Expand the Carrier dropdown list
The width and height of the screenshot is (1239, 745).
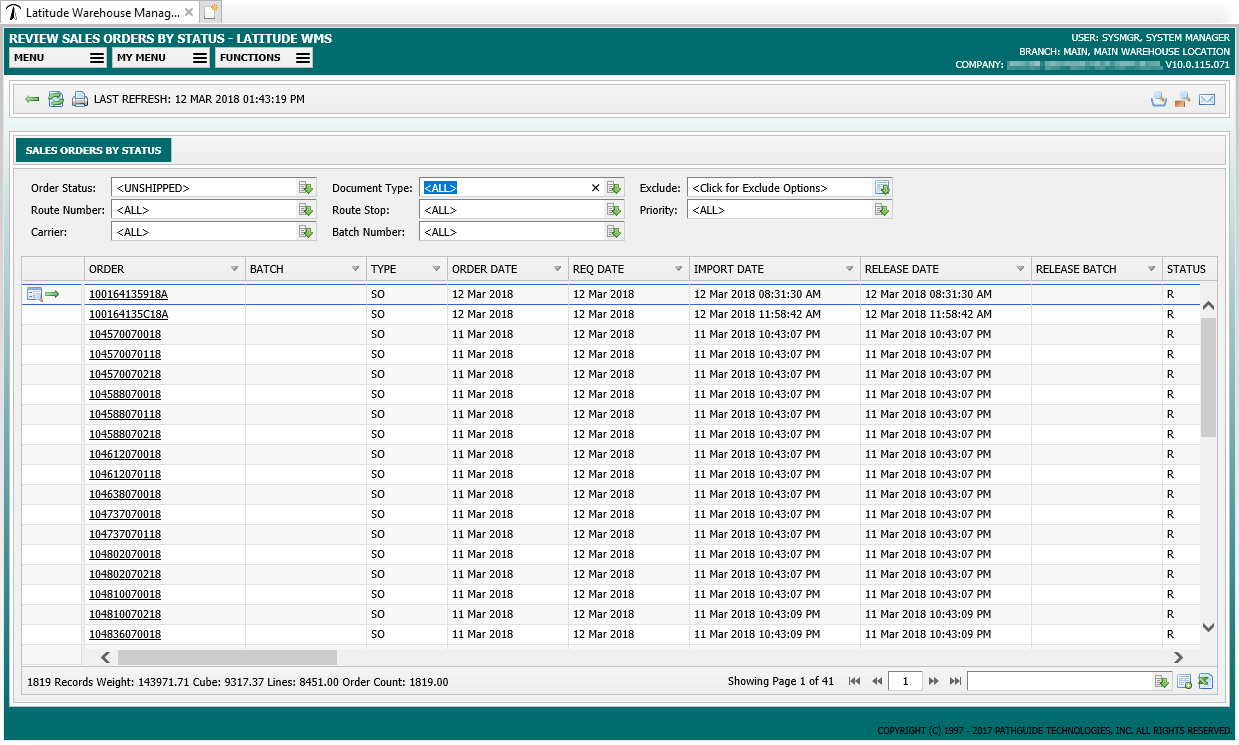[306, 232]
